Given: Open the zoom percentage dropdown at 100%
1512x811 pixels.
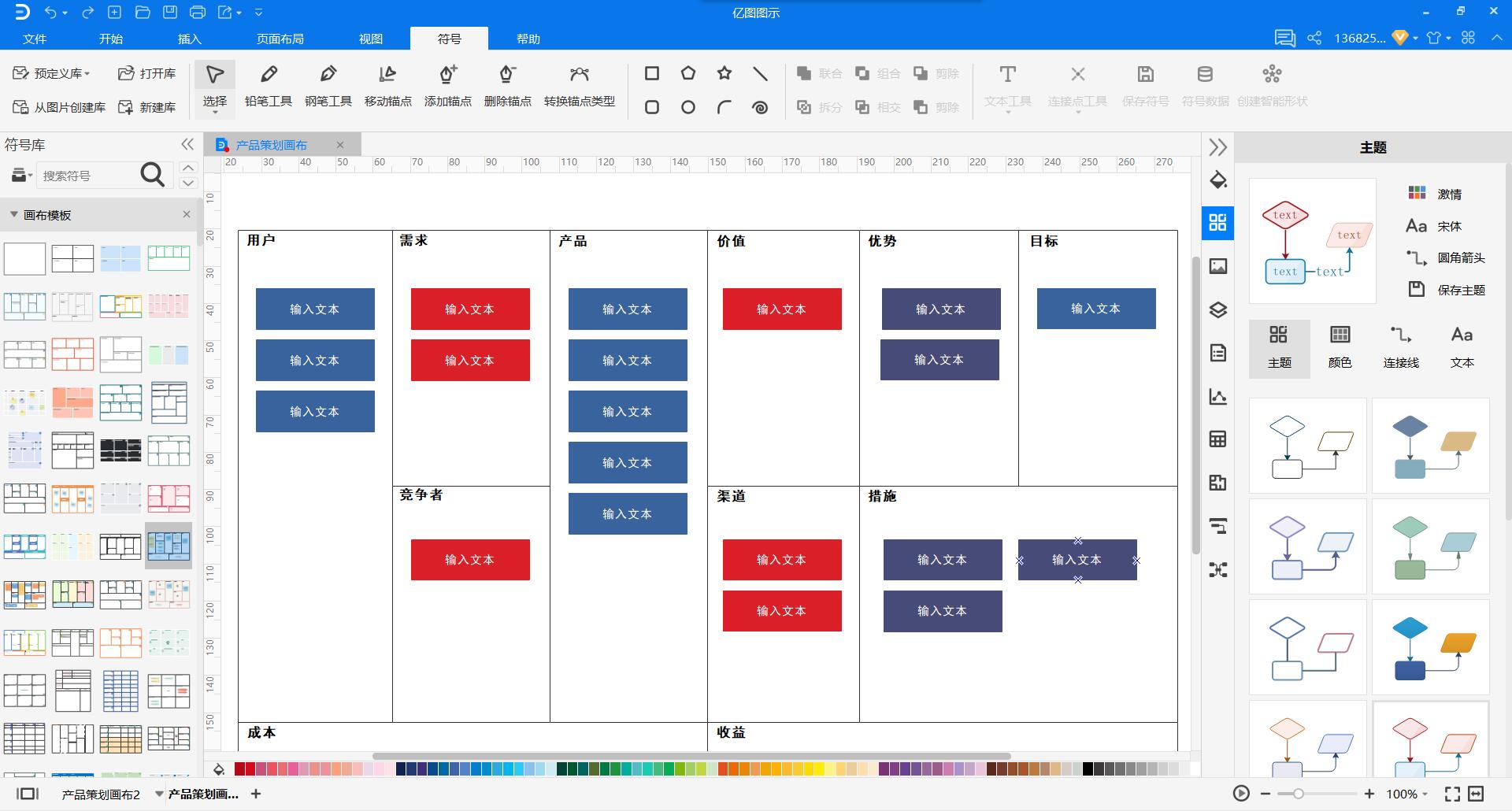Looking at the screenshot, I should click(1407, 794).
